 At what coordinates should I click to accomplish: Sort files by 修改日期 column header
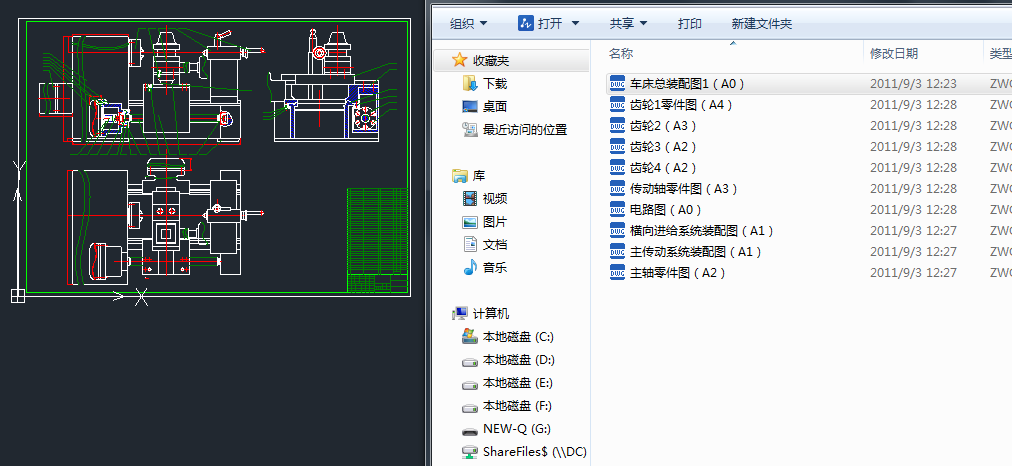(894, 53)
